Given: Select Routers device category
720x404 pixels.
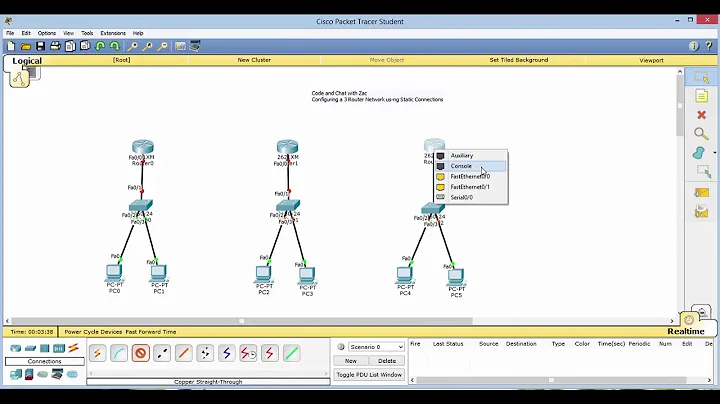Looking at the screenshot, I should click(16, 348).
